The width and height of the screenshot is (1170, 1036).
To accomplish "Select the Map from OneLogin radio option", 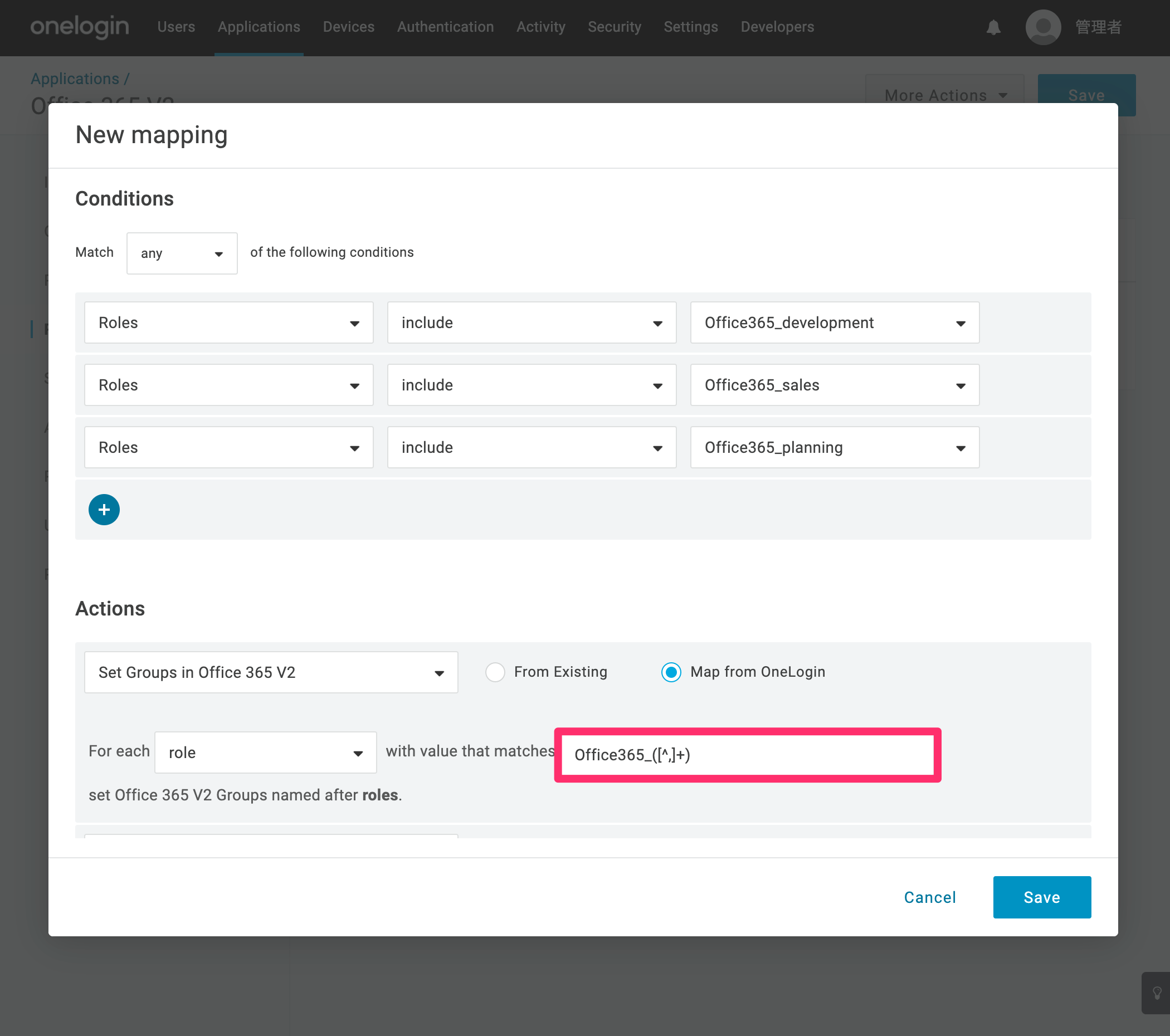I will point(671,672).
